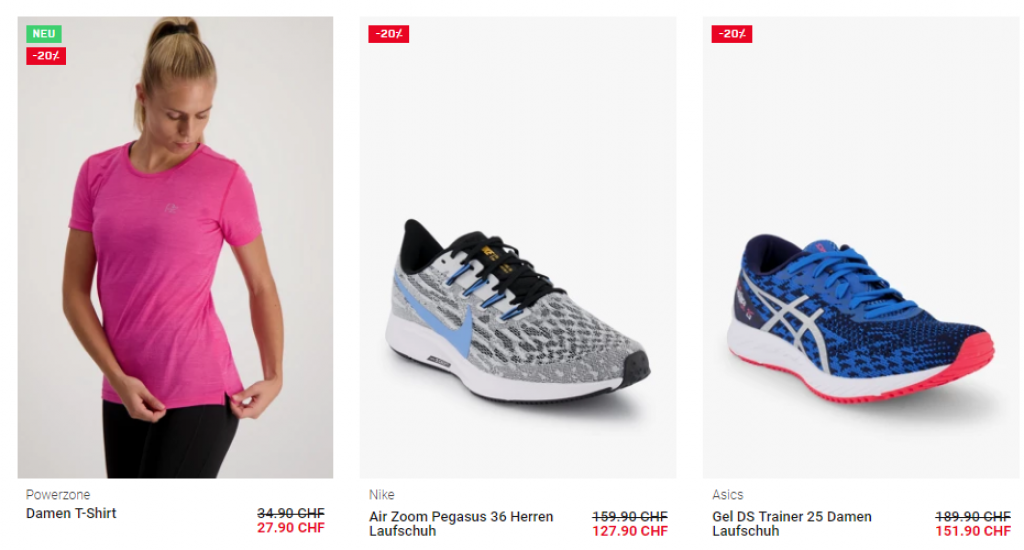Click the crossed-out 189.90 CHF price
Viewport: 1024px width, 550px height.
[972, 517]
